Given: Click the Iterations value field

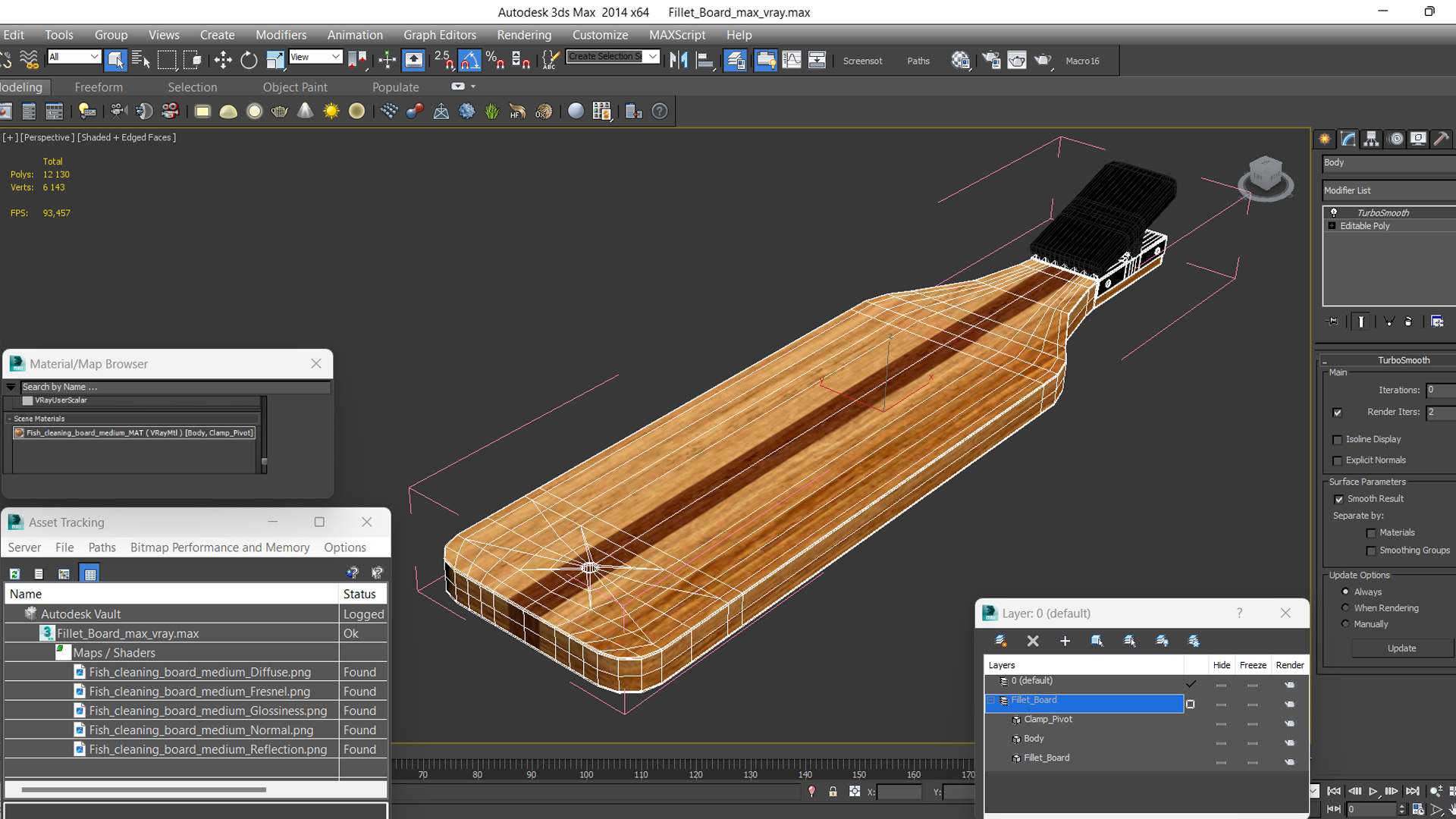Looking at the screenshot, I should click(x=1441, y=390).
